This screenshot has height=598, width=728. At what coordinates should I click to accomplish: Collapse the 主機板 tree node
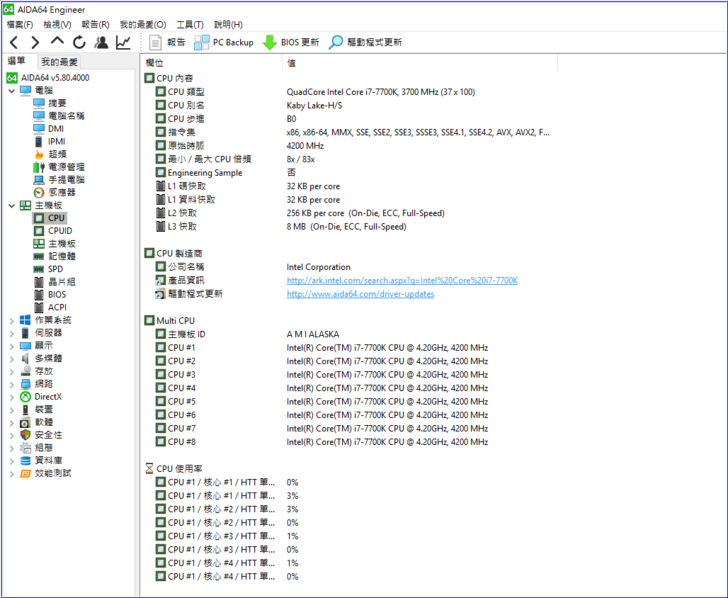tap(11, 205)
